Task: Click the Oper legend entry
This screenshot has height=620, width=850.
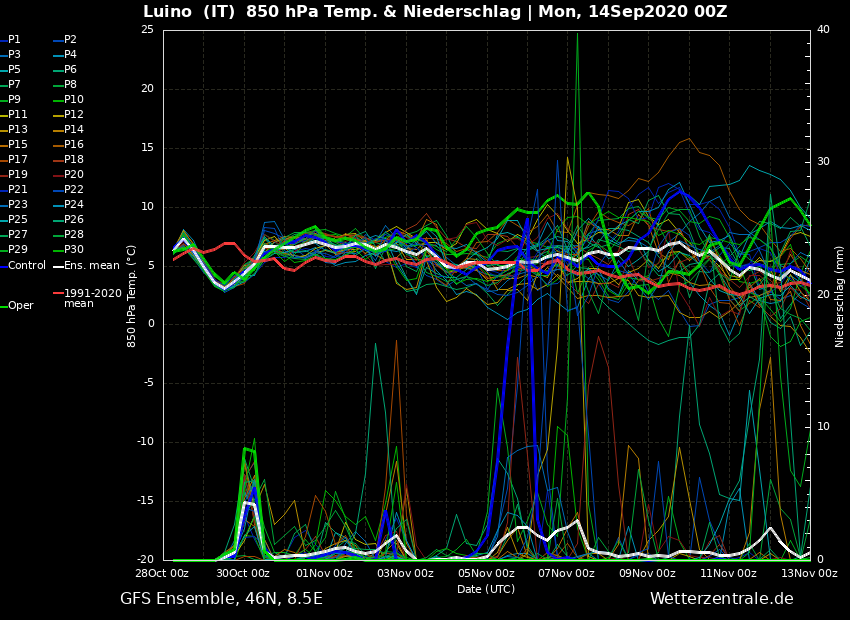Action: click(20, 306)
